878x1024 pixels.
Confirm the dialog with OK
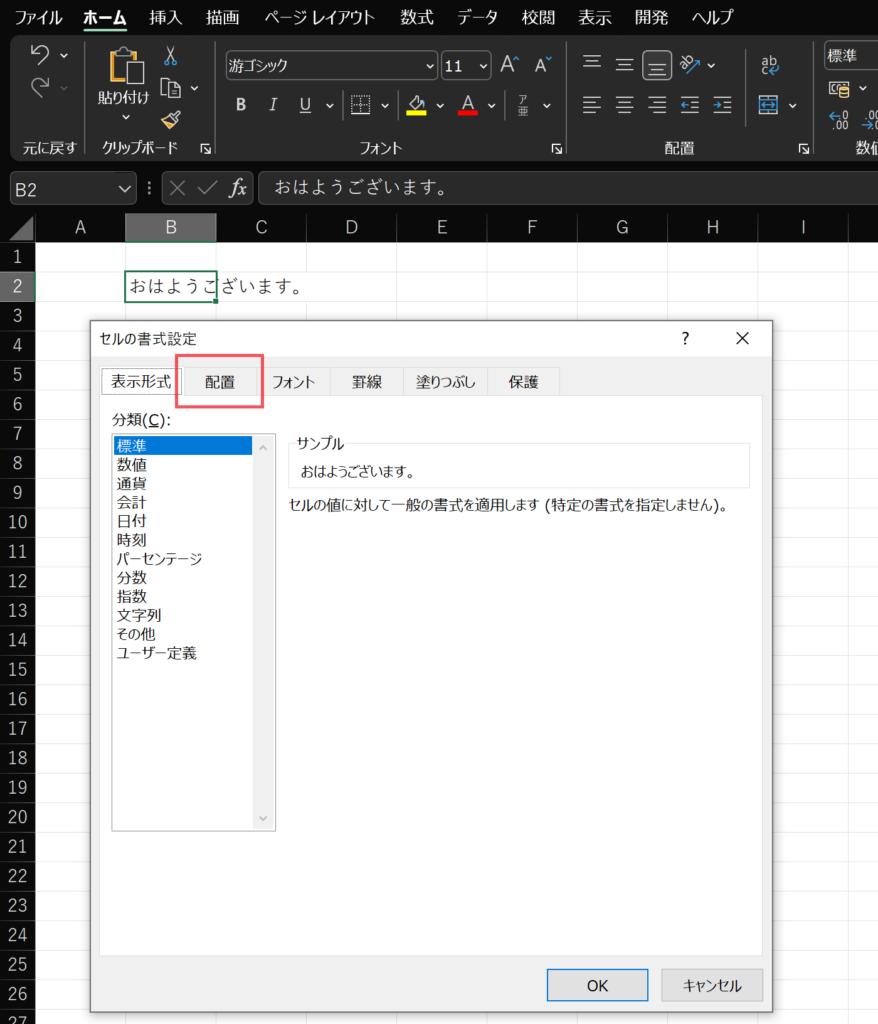597,985
